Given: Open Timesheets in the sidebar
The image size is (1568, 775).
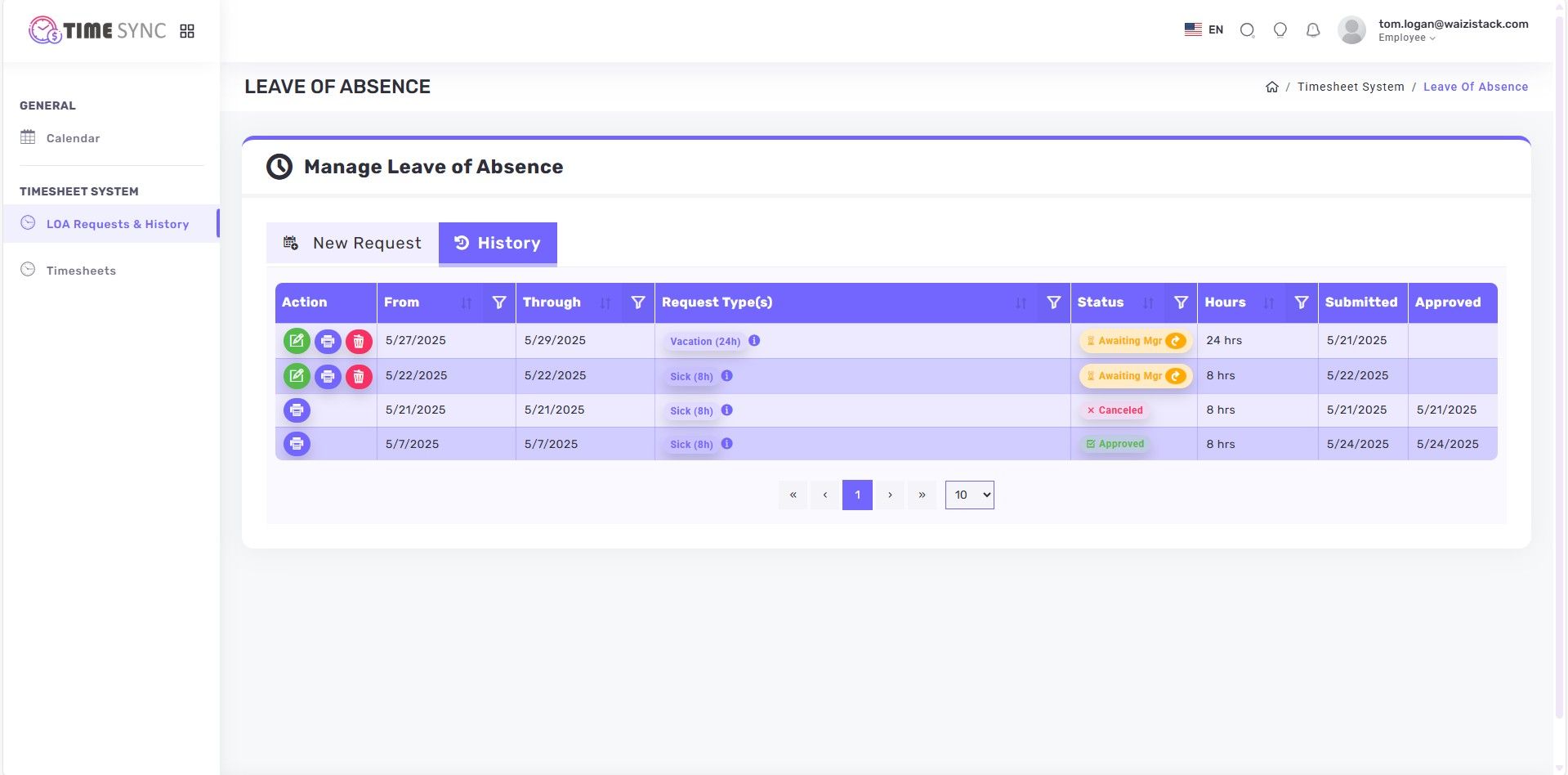Looking at the screenshot, I should pos(81,271).
